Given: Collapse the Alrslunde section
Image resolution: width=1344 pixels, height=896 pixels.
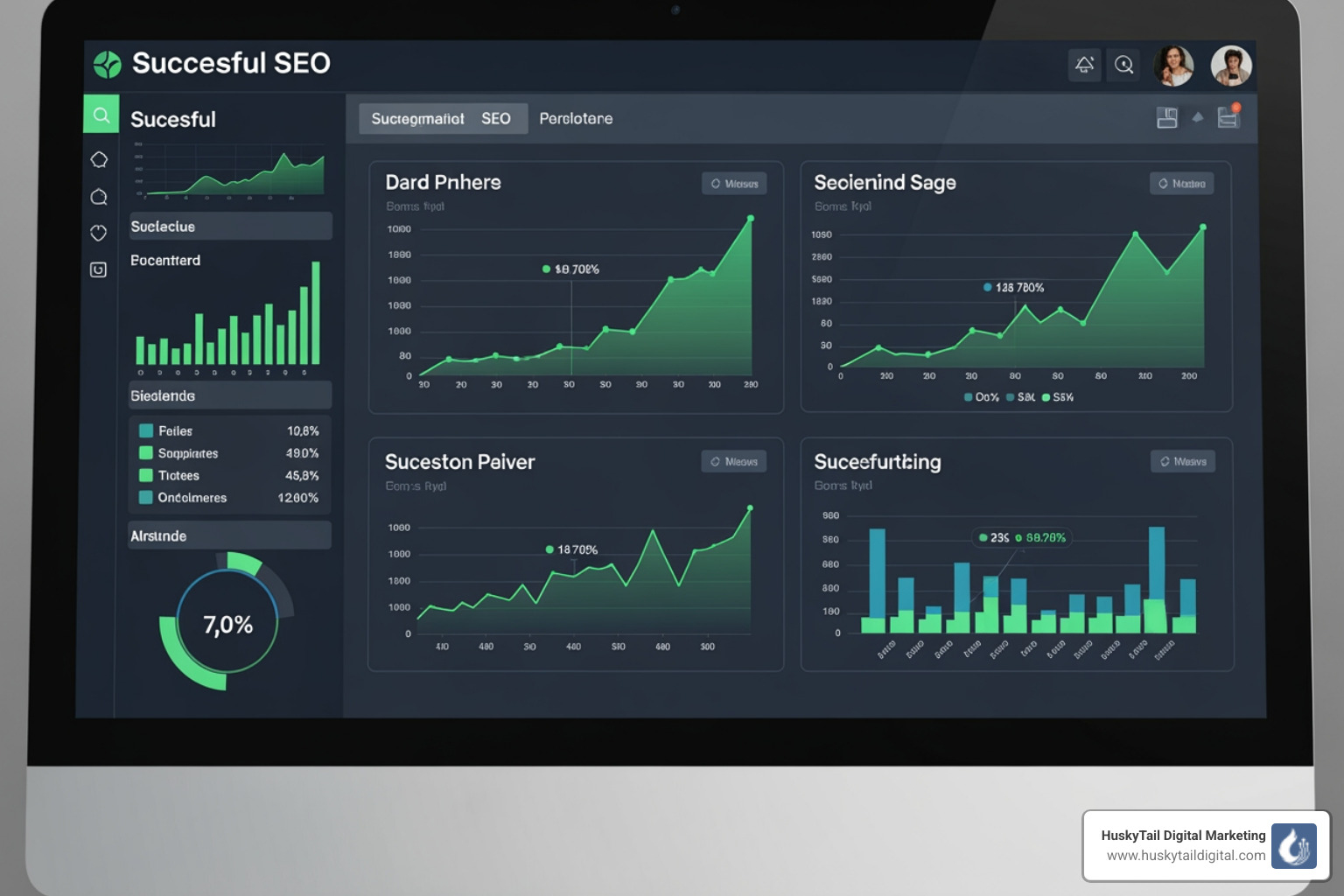Looking at the screenshot, I should point(229,535).
